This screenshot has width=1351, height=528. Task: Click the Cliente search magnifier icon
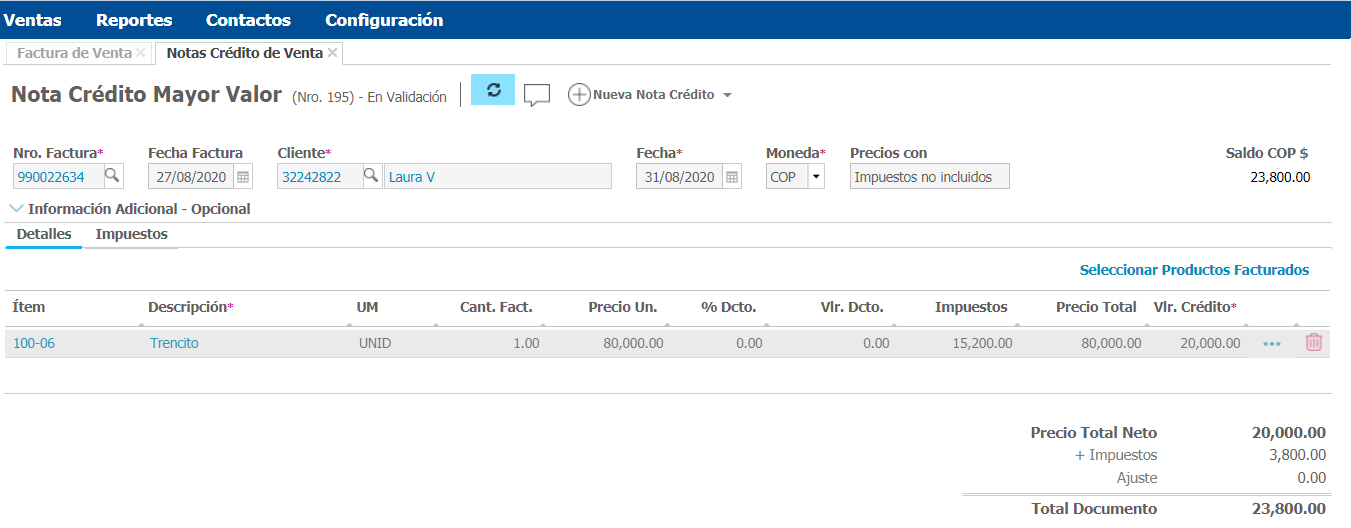pos(370,176)
